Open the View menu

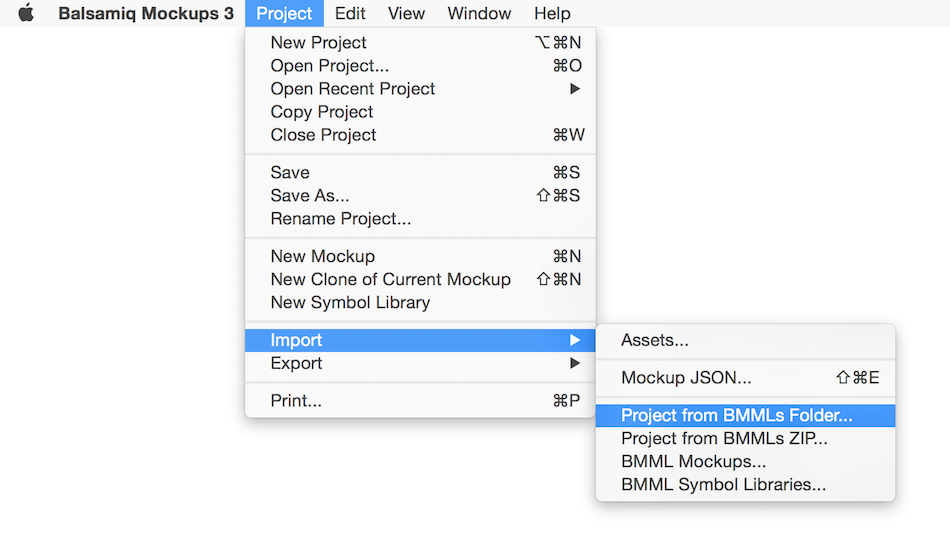[406, 13]
